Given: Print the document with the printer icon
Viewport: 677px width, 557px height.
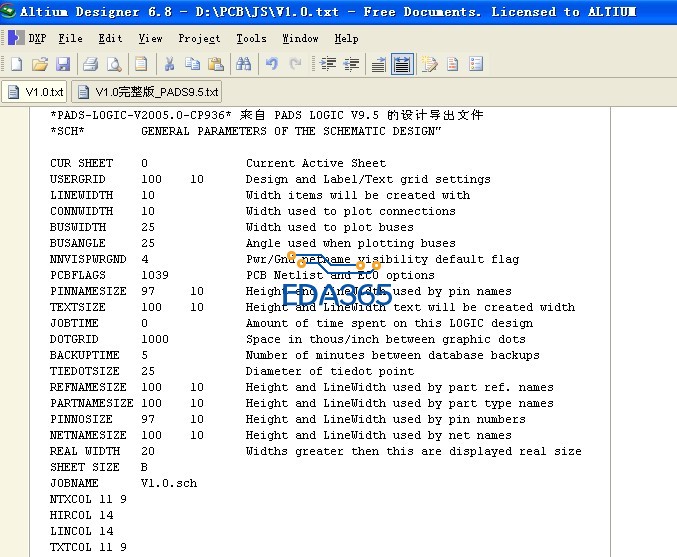Looking at the screenshot, I should (x=91, y=64).
